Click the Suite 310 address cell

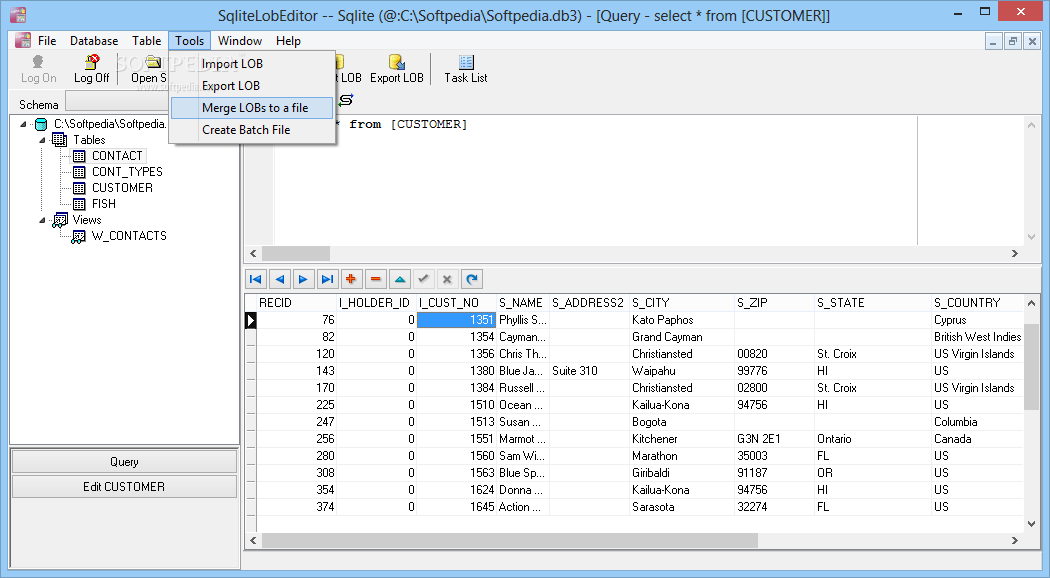[589, 371]
